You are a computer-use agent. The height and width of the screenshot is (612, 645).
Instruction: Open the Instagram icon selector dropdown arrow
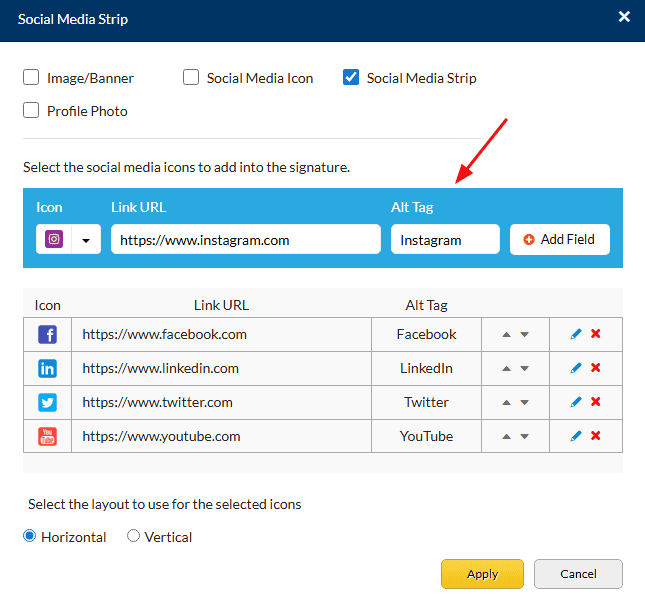(86, 240)
